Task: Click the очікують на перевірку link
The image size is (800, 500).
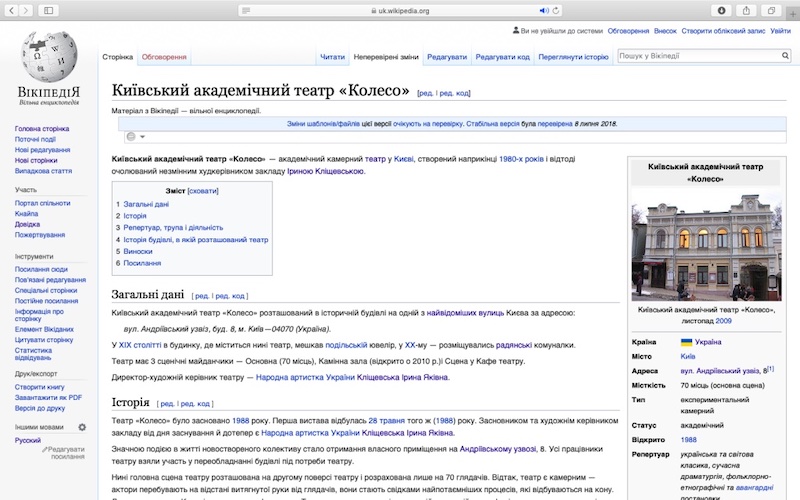Action: click(x=428, y=124)
